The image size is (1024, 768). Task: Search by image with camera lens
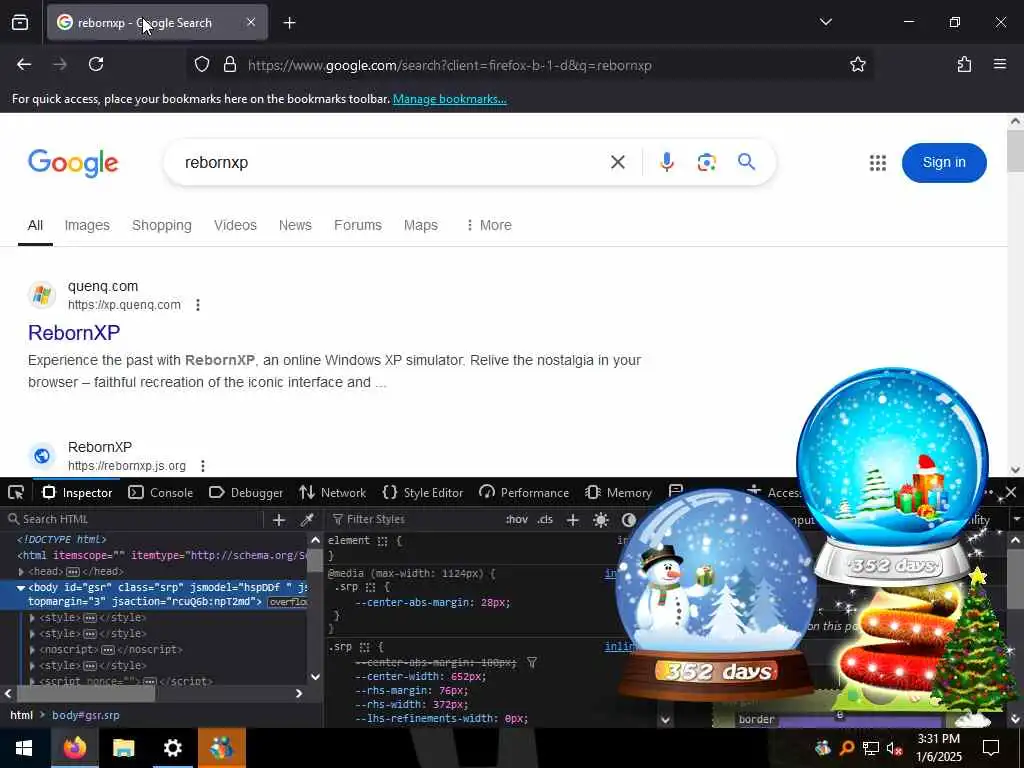707,162
